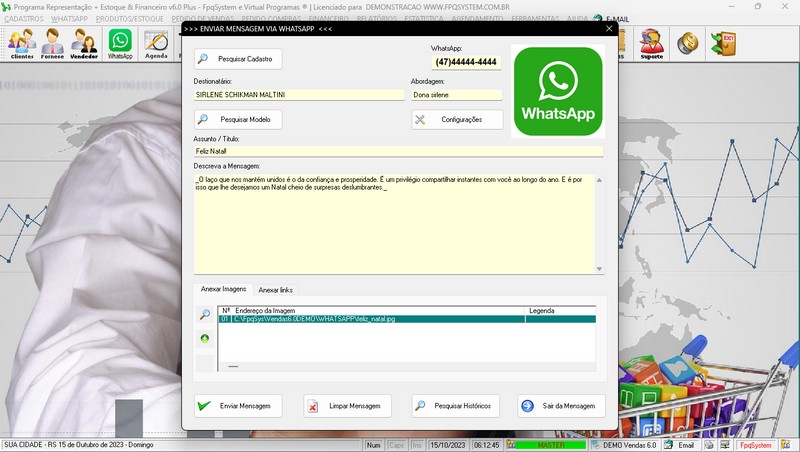Click the WhatsApp number field
This screenshot has height=452, width=800.
tap(466, 62)
